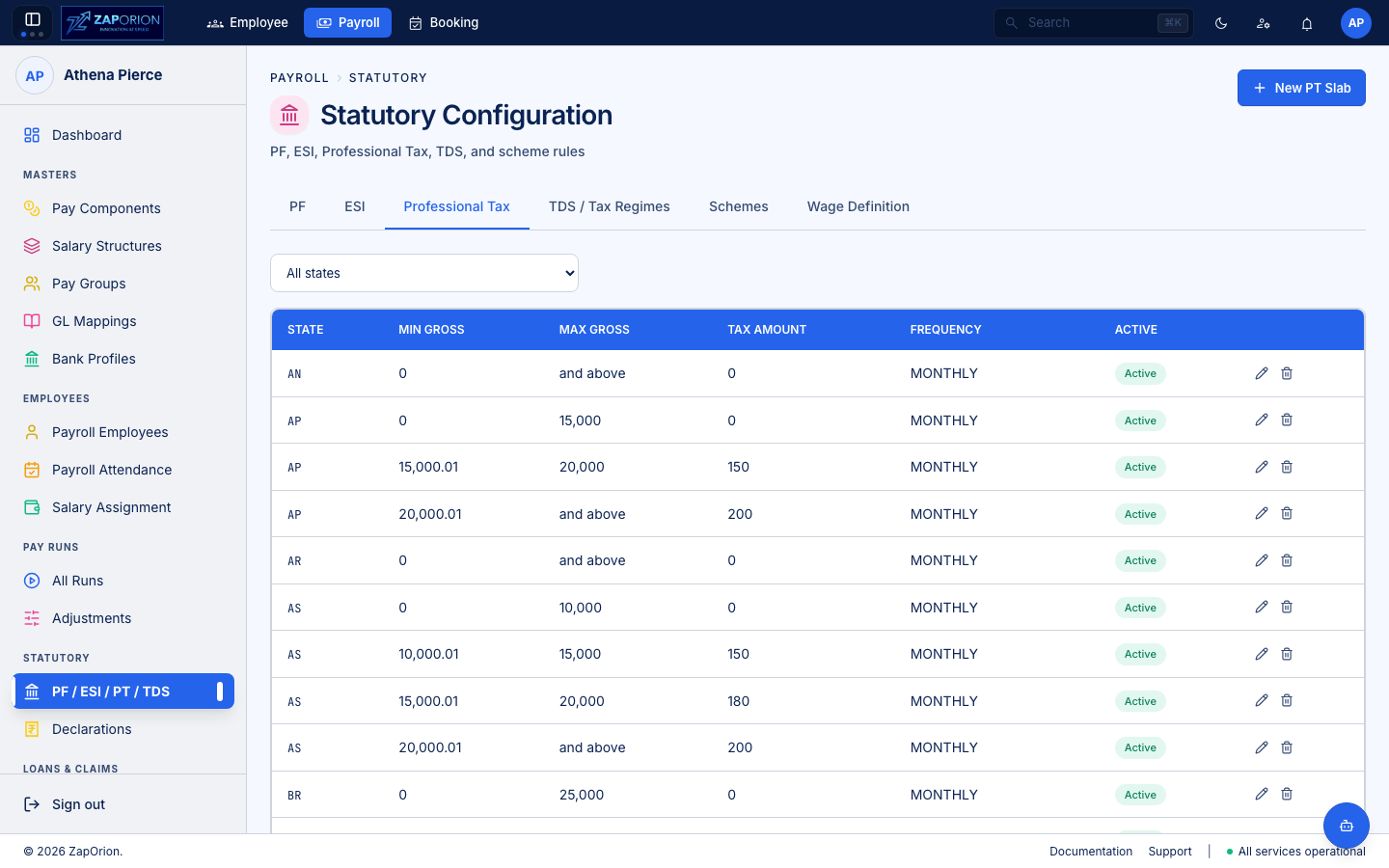Open the AP profile avatar menu
The width and height of the screenshot is (1389, 868).
(1356, 23)
